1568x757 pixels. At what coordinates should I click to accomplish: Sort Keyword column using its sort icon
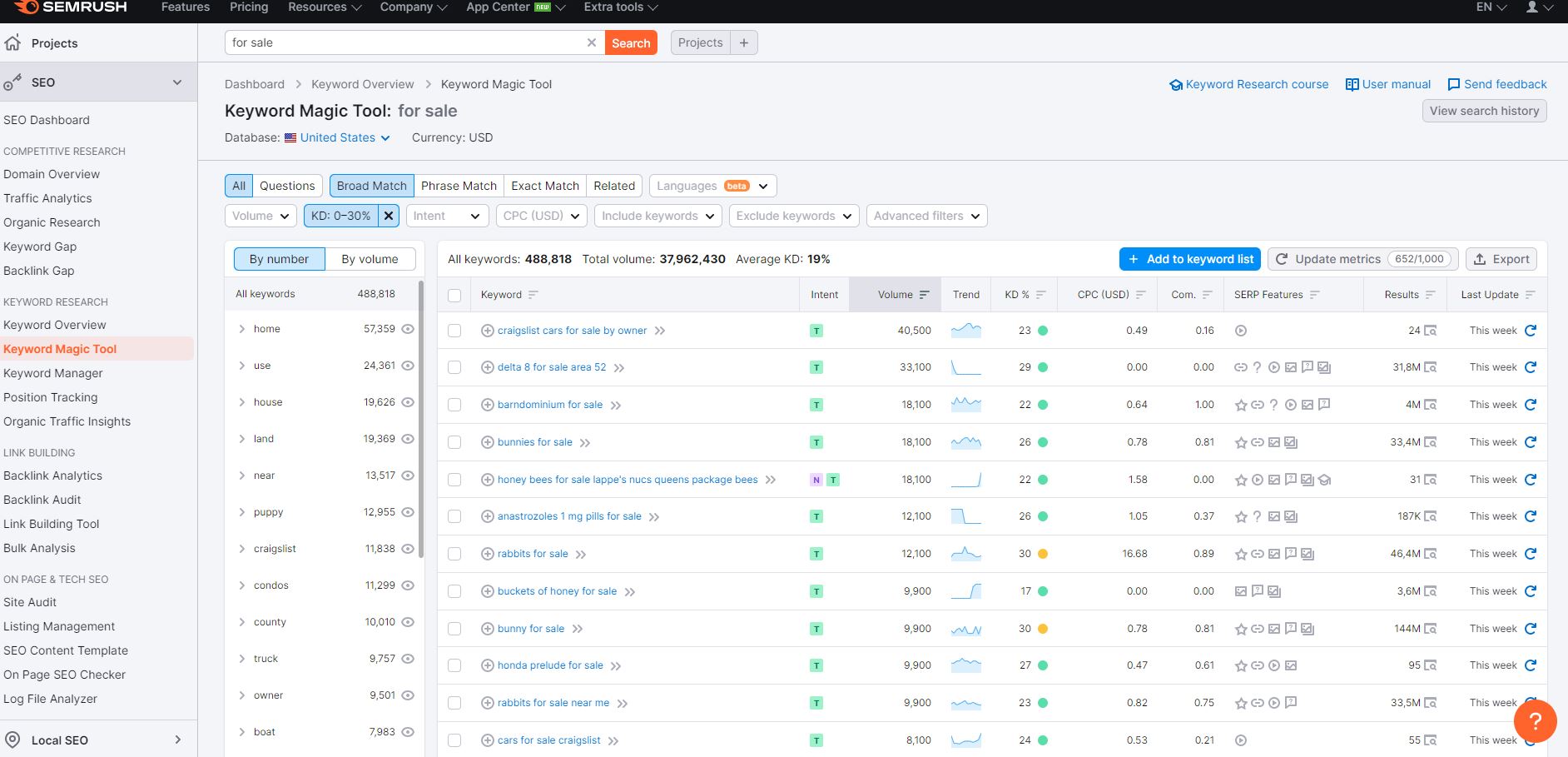coord(533,295)
